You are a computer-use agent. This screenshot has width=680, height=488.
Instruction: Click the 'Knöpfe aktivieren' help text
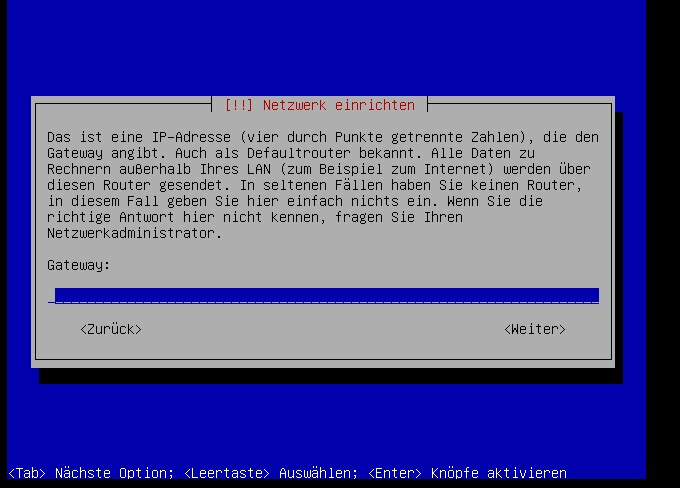(x=499, y=473)
